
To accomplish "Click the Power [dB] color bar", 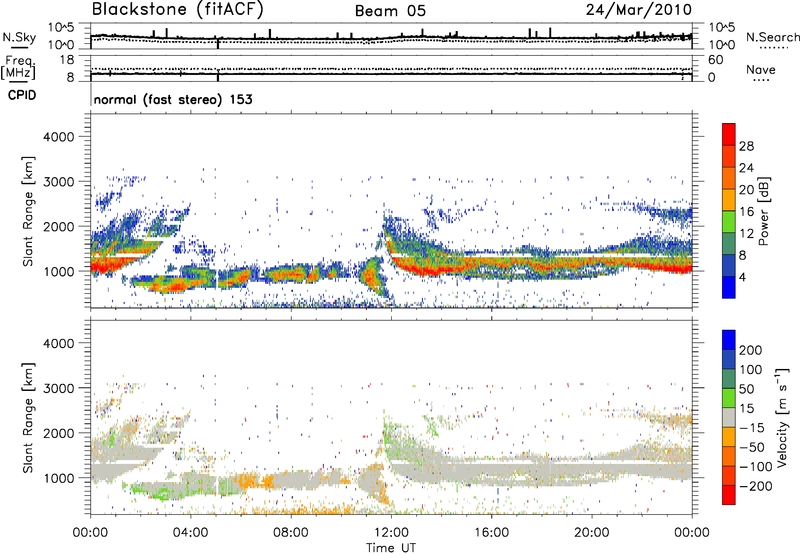I will pos(729,210).
